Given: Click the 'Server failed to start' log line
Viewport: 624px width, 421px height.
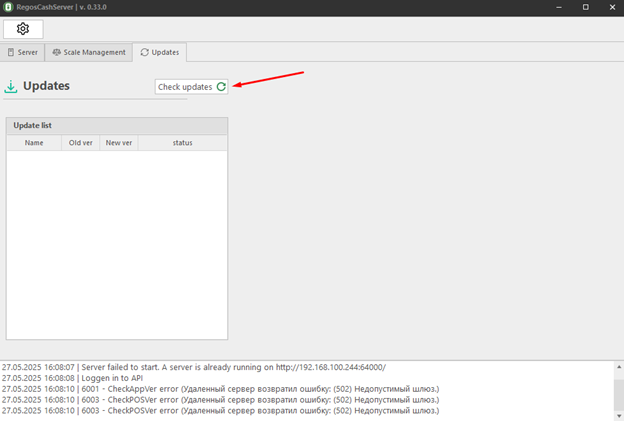Looking at the screenshot, I should point(193,367).
